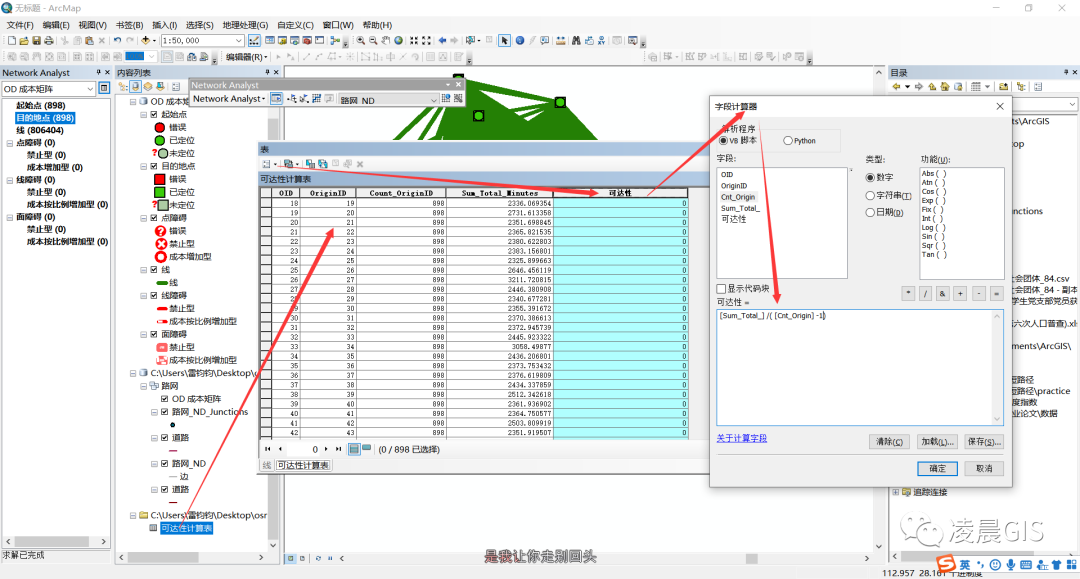Click the Solve icon on Network Analyst toolbar
The height and width of the screenshot is (579, 1080).
(316, 99)
